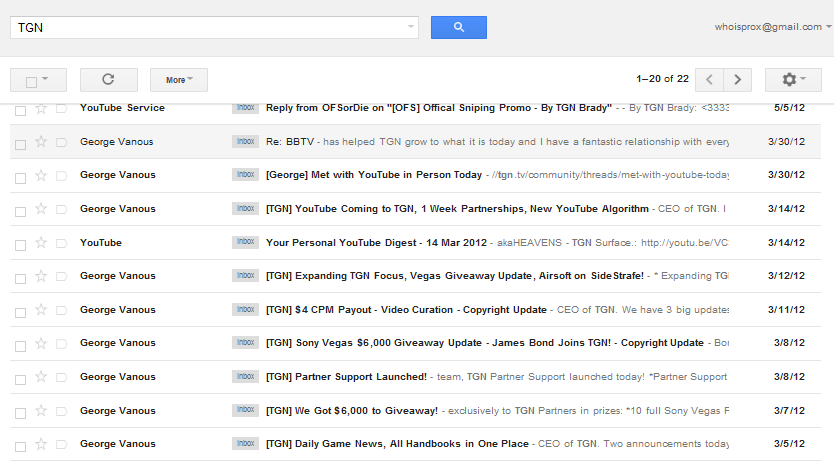The image size is (834, 462).
Task: Mark Sony Vegas Giveaway Update email important
Action: tap(61, 343)
